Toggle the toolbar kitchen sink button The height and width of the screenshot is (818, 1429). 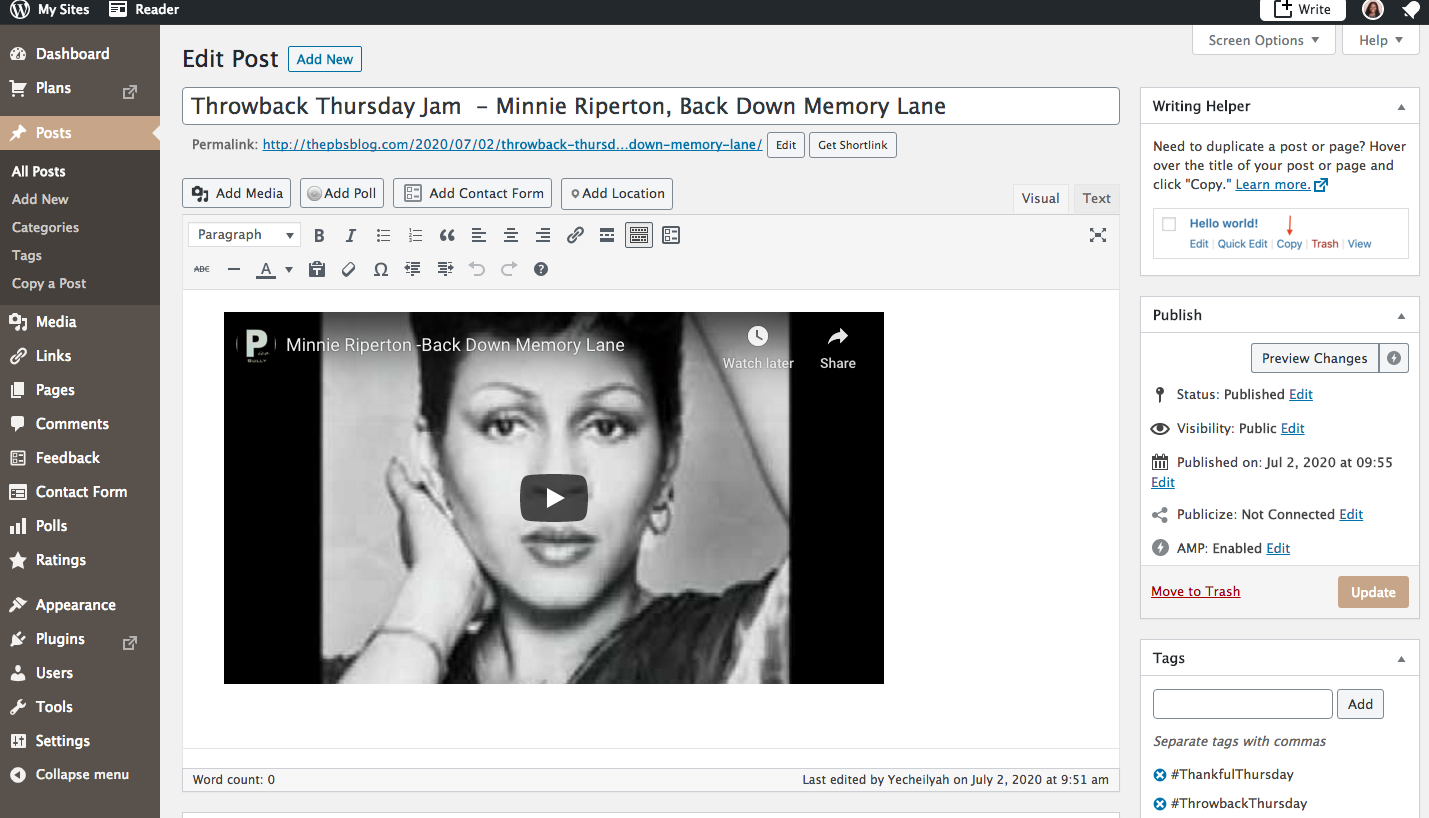point(638,236)
